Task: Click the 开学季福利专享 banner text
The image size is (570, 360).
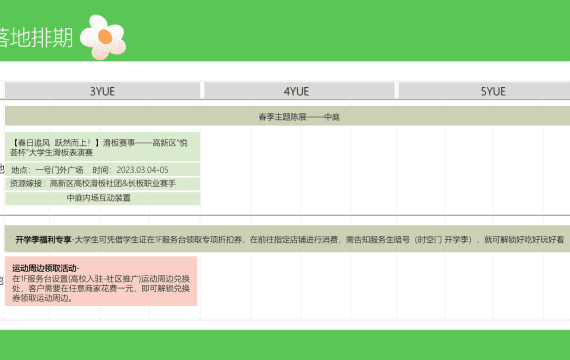Action: 289,239
